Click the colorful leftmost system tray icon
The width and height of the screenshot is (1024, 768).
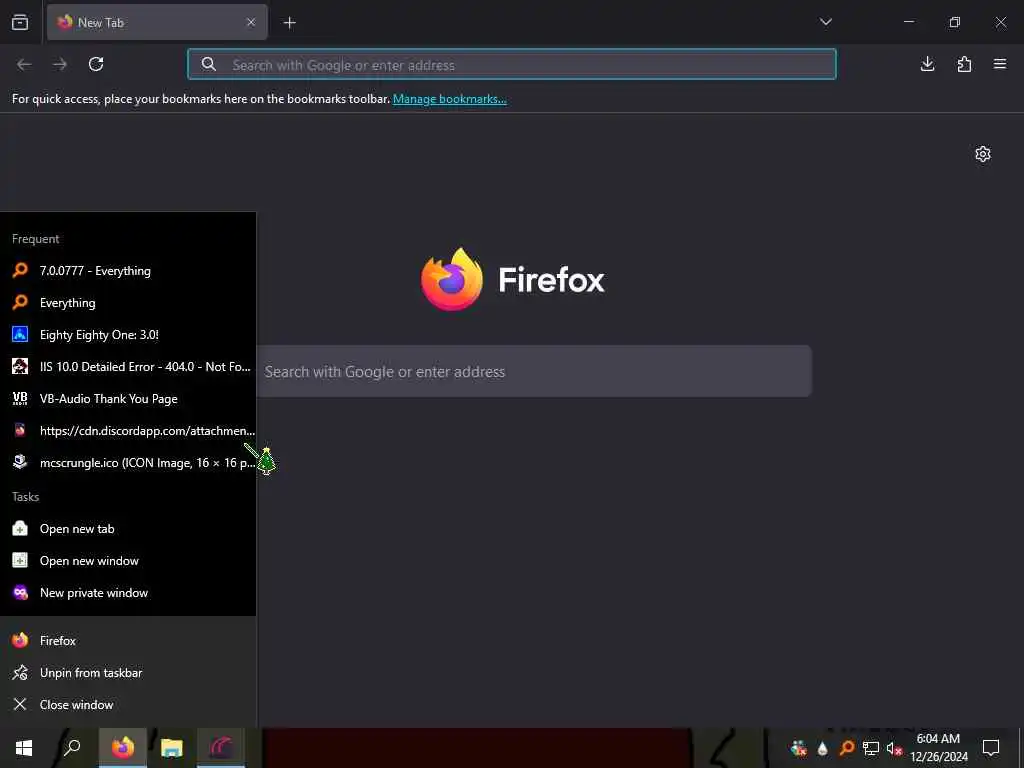coord(798,748)
